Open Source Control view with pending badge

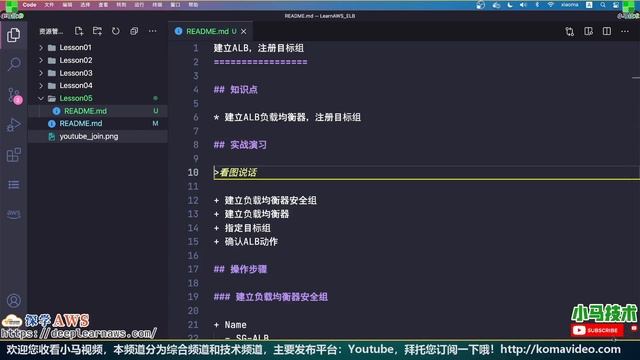click(14, 96)
